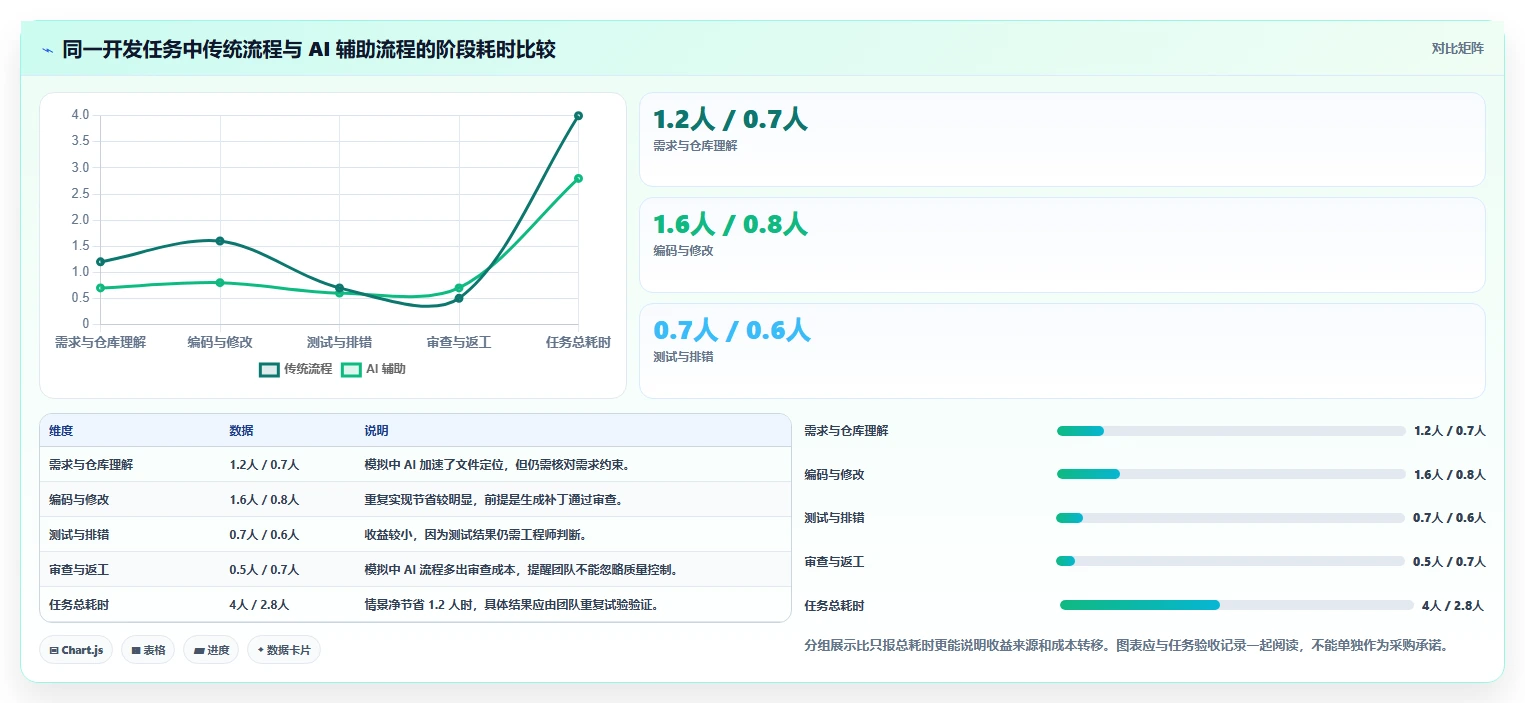Click the main title about 阶段耗时比较
1525x703 pixels.
(x=309, y=49)
